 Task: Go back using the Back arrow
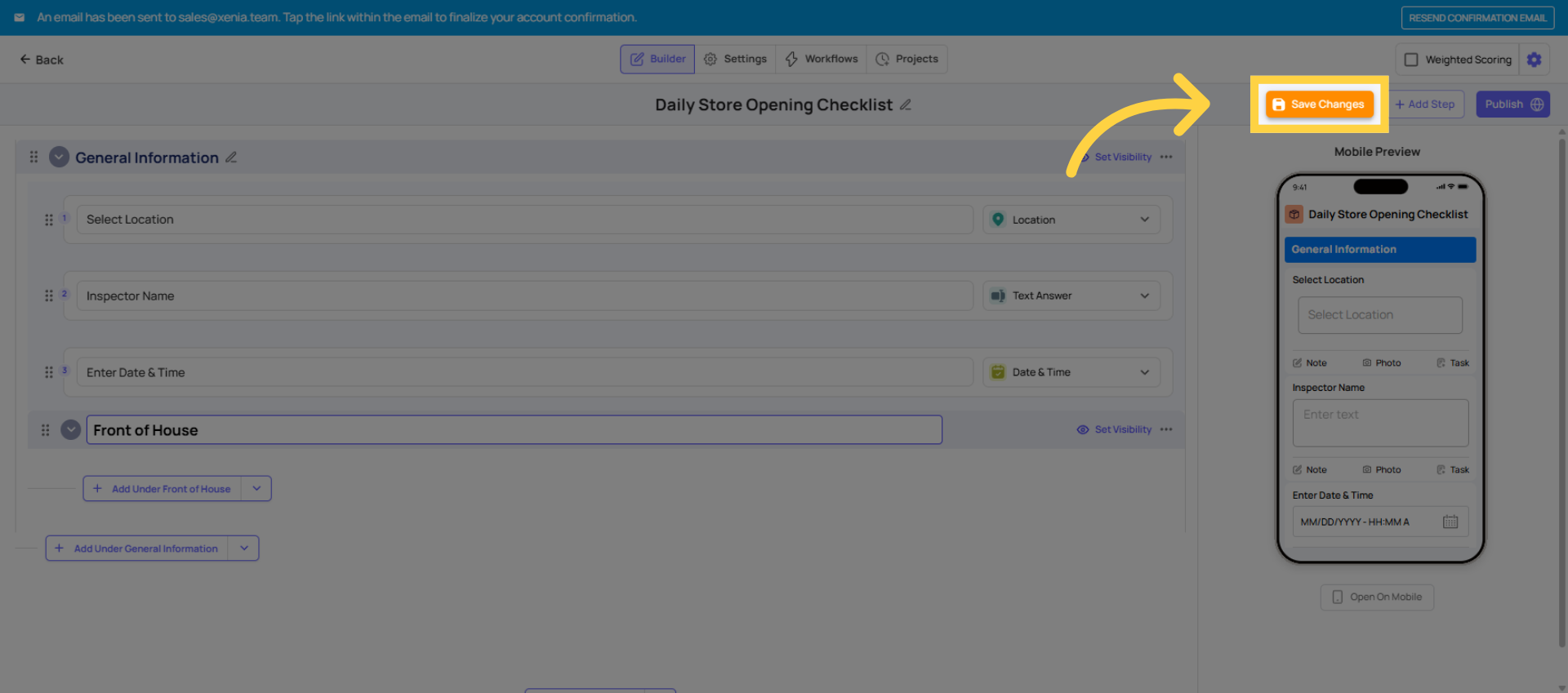coord(42,60)
